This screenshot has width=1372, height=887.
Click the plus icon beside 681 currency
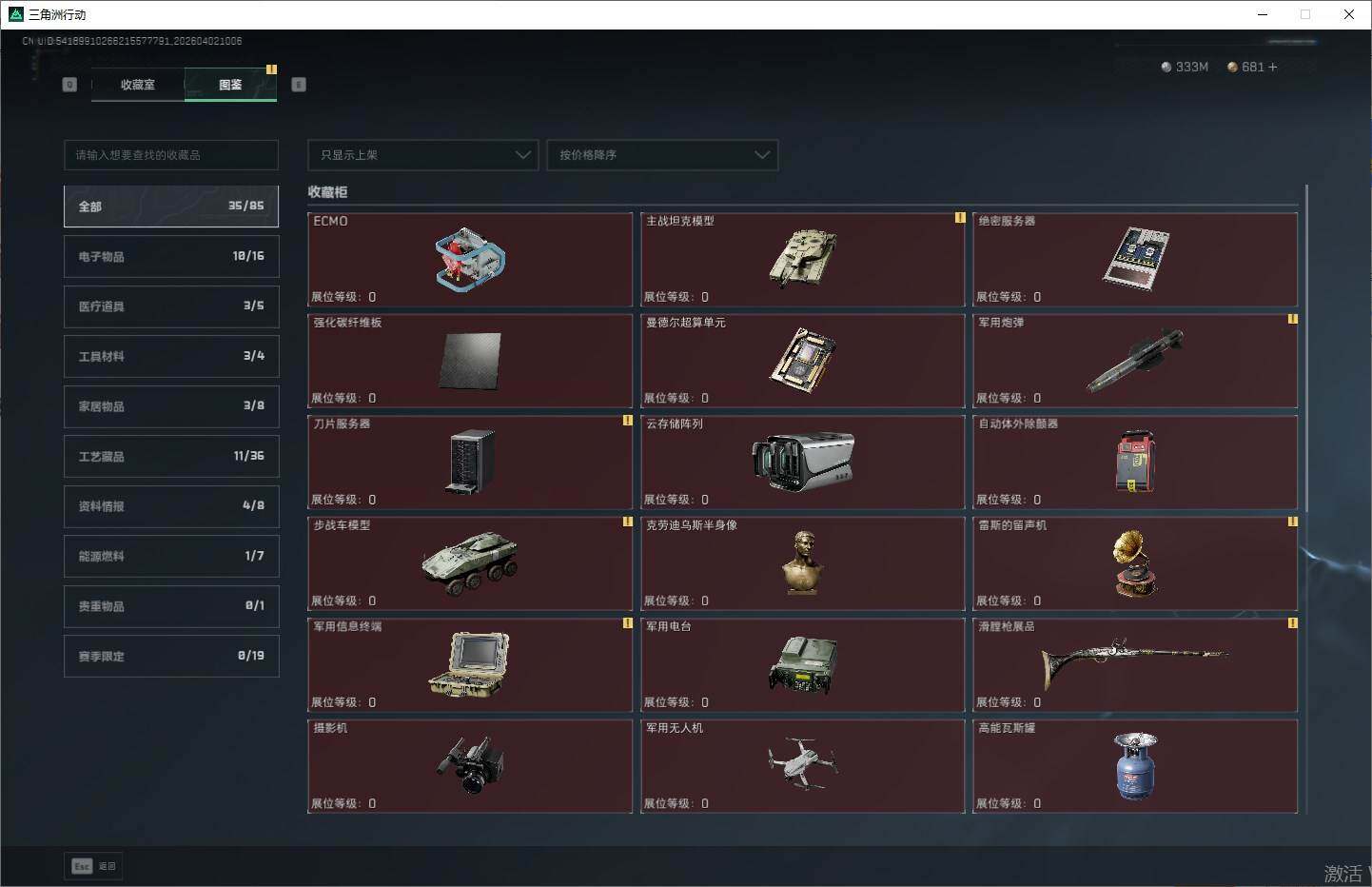[1273, 67]
